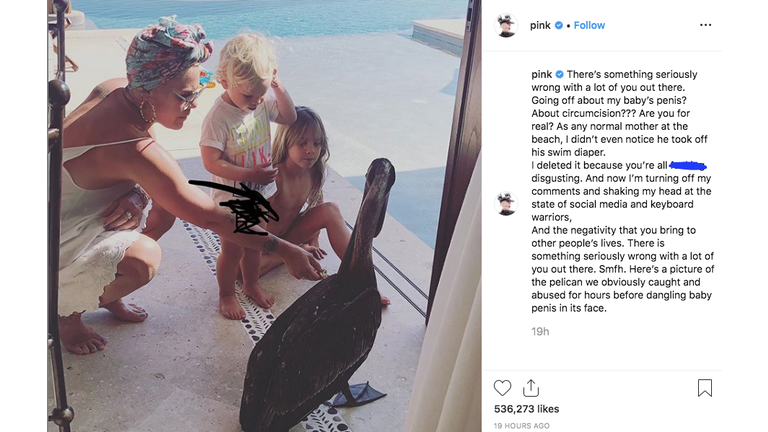Follow the pink account
This screenshot has height=432, width=768.
(589, 25)
